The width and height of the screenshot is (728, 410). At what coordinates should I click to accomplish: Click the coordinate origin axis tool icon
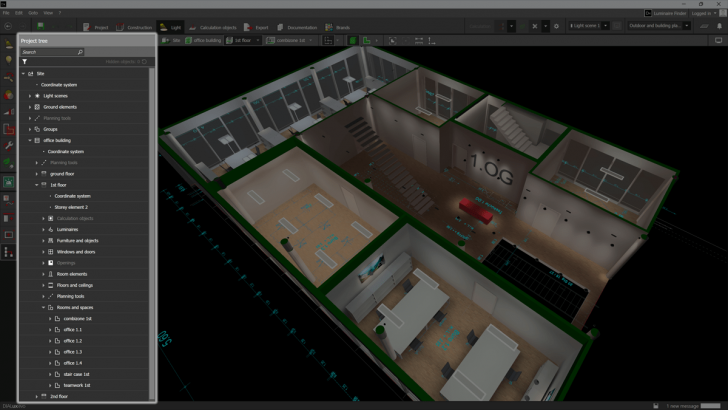click(431, 40)
